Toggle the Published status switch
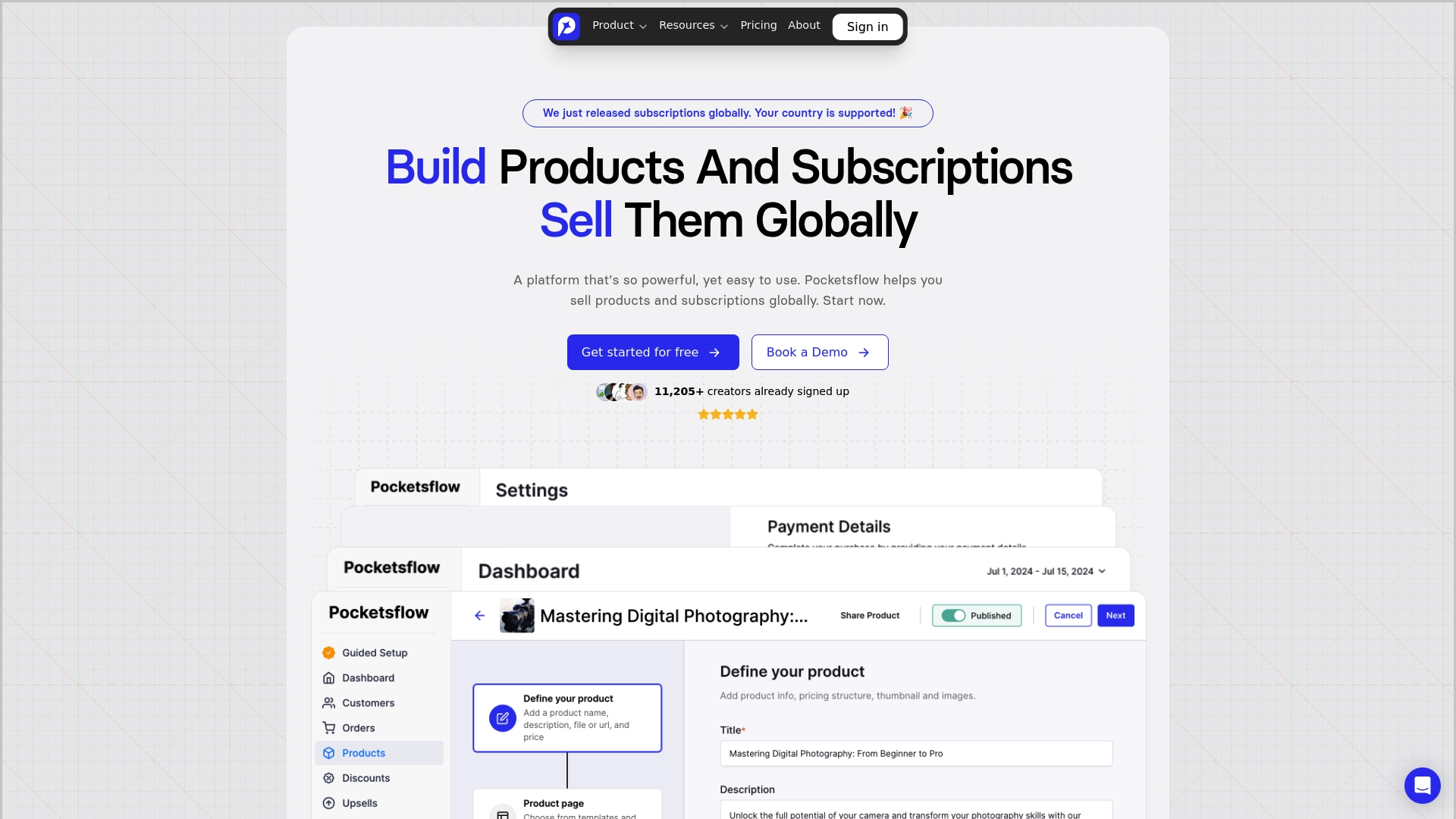Image resolution: width=1456 pixels, height=819 pixels. pos(952,615)
